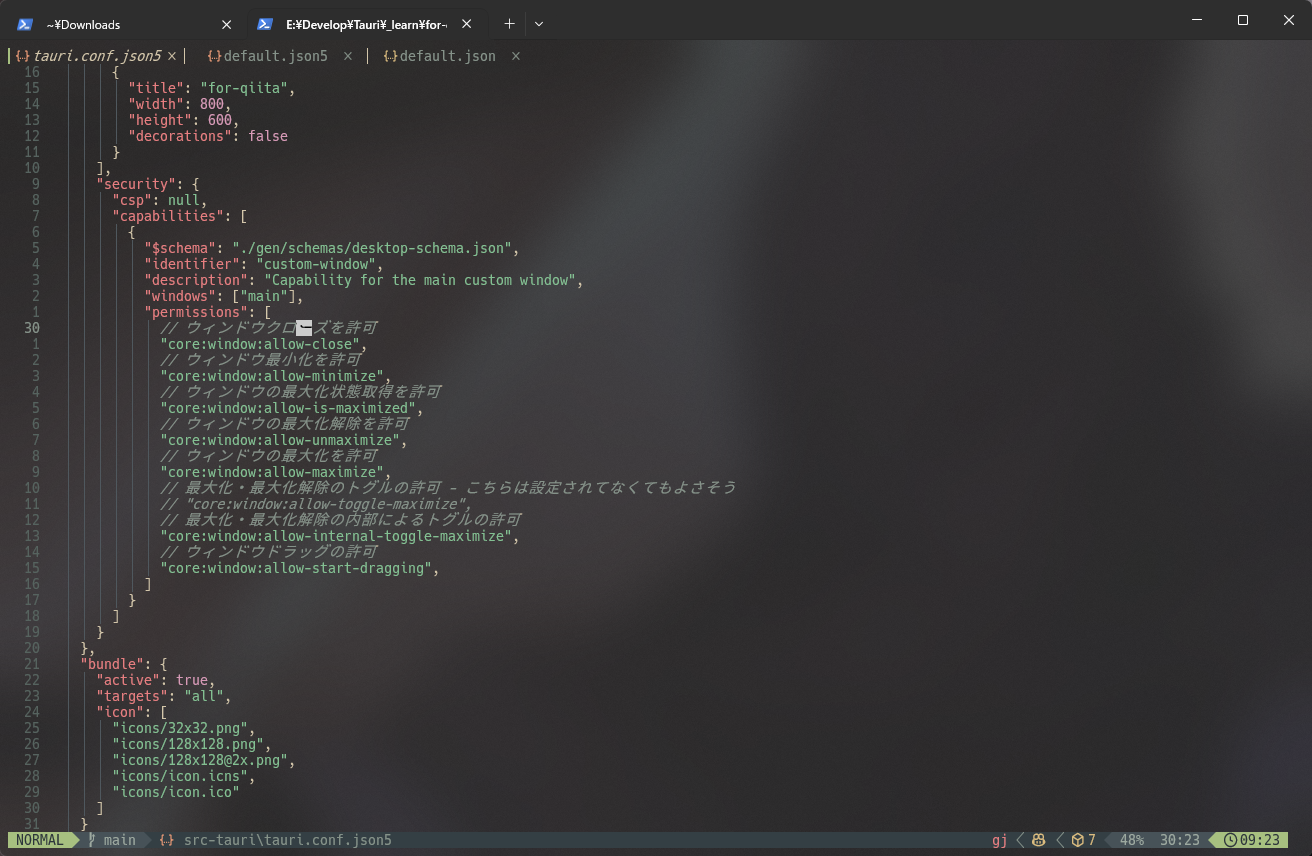Click the "core:window:allow-close" string

(x=260, y=344)
